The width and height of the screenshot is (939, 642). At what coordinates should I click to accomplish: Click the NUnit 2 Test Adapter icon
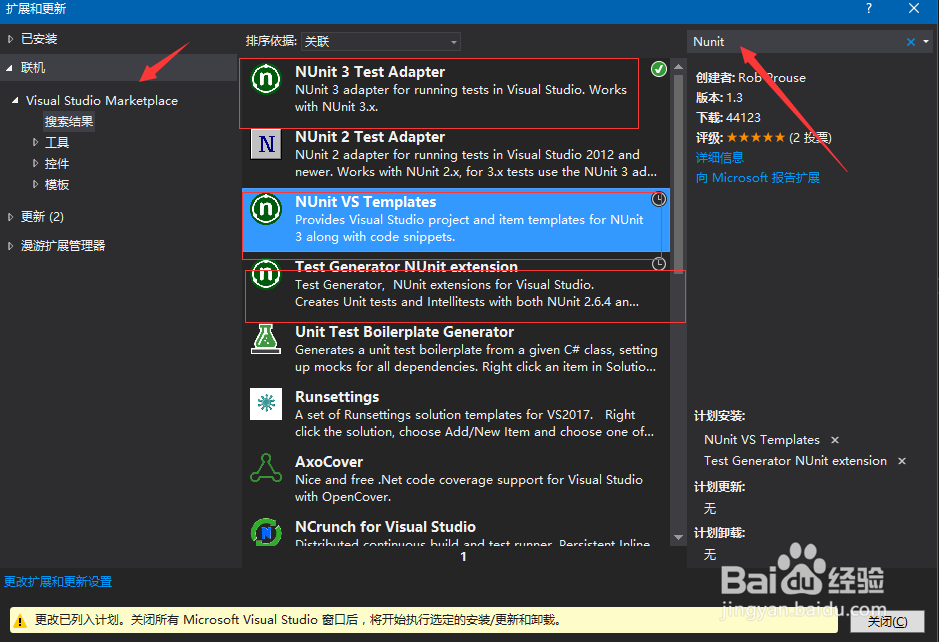coord(266,144)
